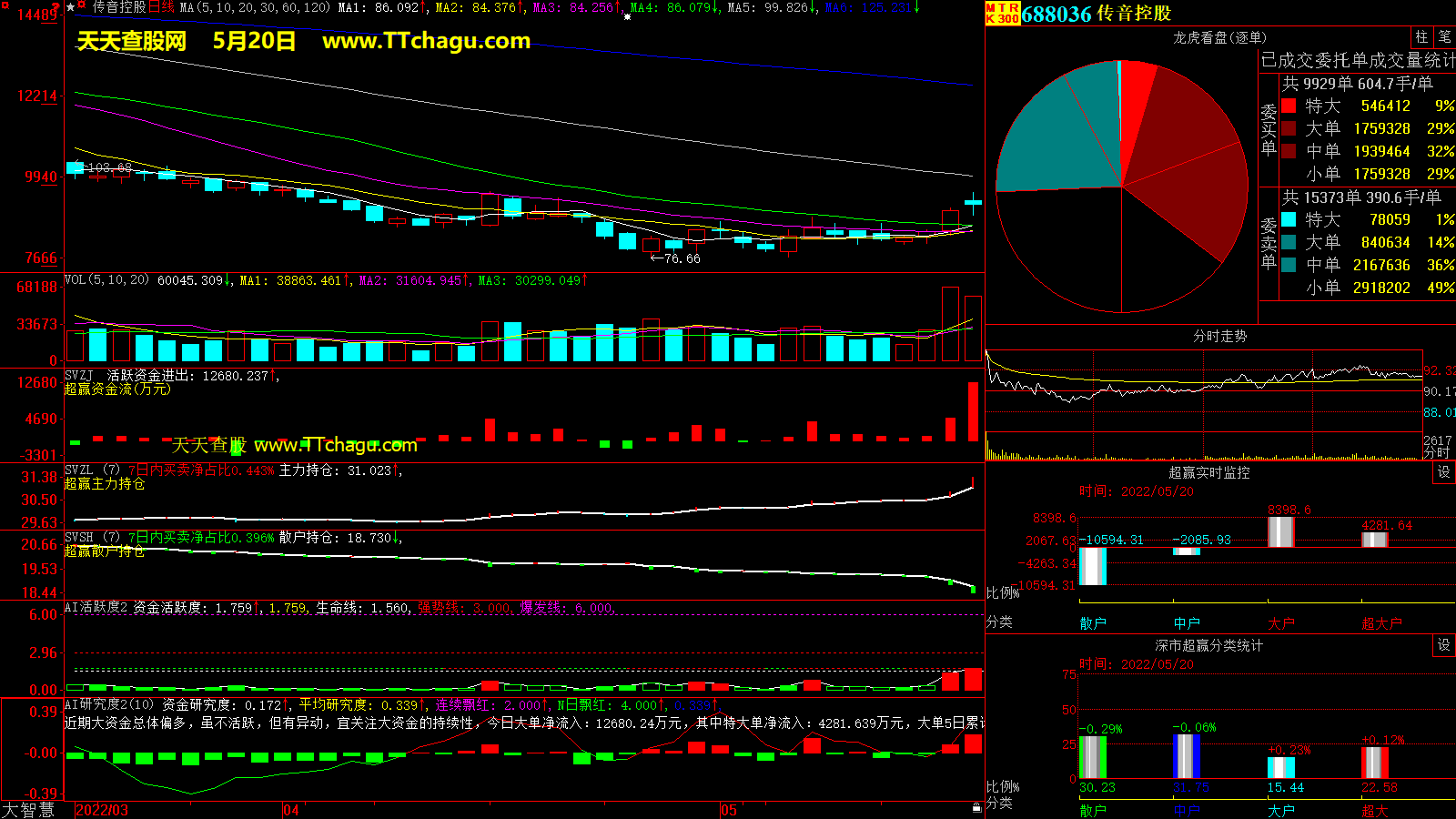Click the 05 month marker on timeline
Viewport: 1456px width, 819px height.
[729, 810]
